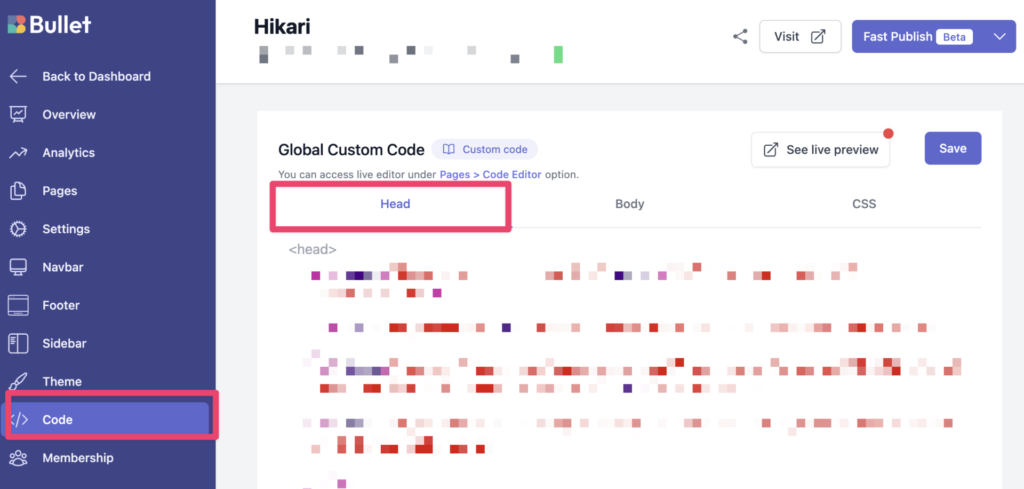Viewport: 1024px width, 489px height.
Task: Open the Custom code documentation badge
Action: [484, 150]
